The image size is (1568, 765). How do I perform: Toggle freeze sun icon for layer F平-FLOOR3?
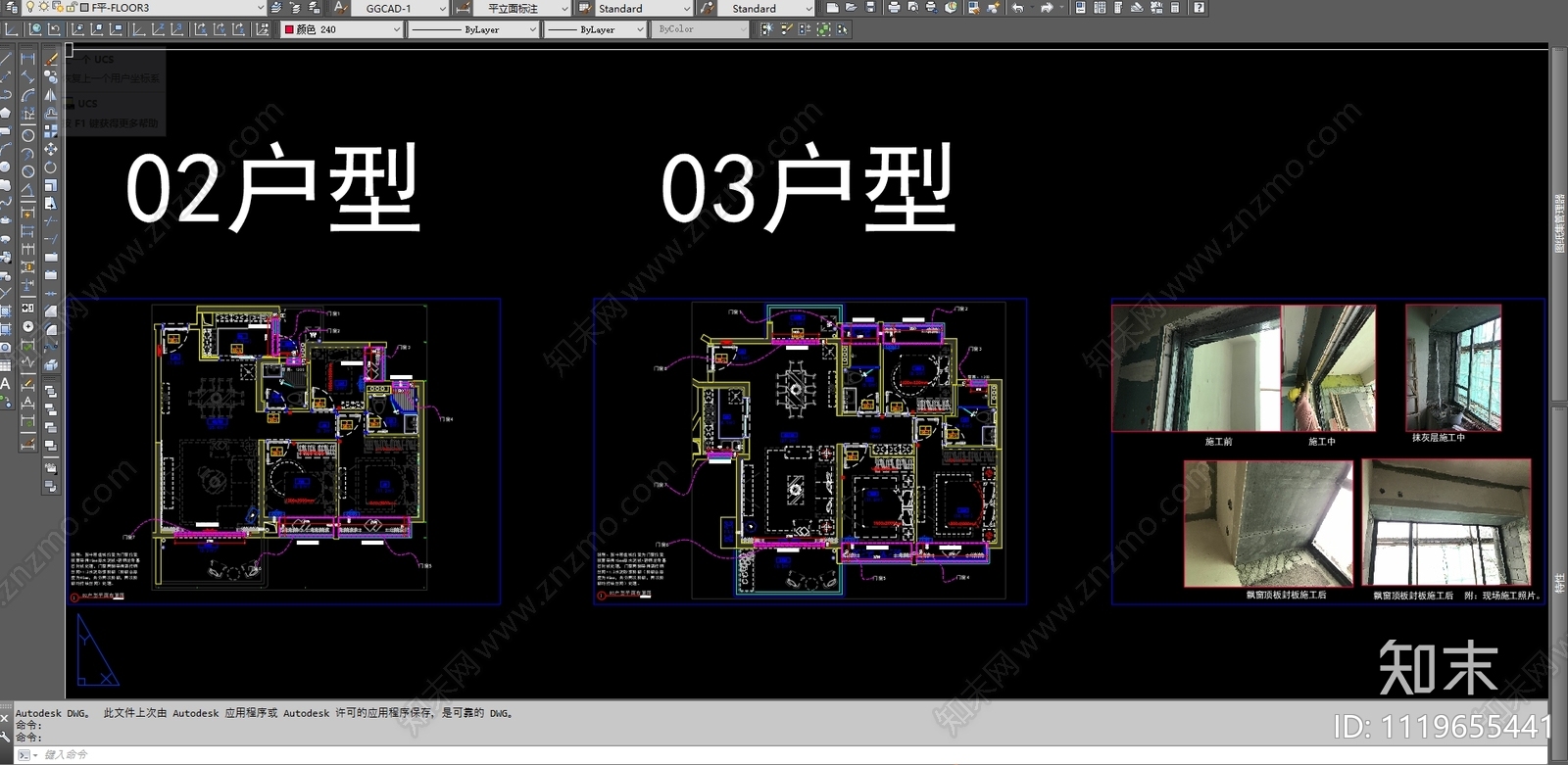[43, 7]
